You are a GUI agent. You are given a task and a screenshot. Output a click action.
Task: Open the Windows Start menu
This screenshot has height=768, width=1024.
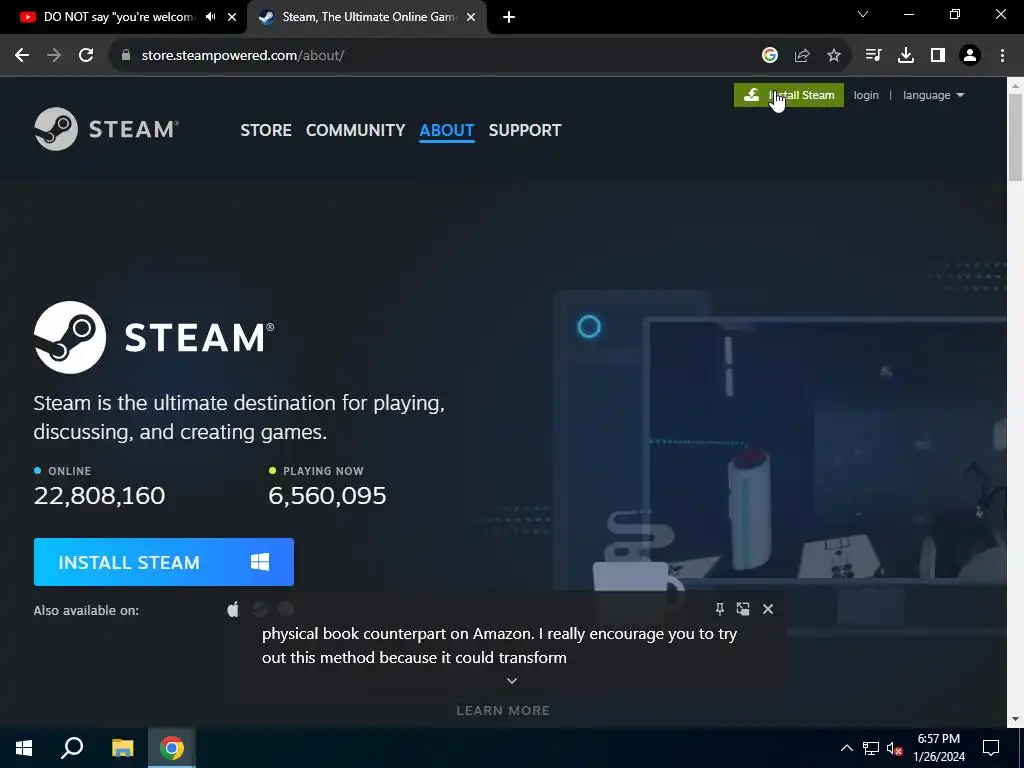[24, 748]
